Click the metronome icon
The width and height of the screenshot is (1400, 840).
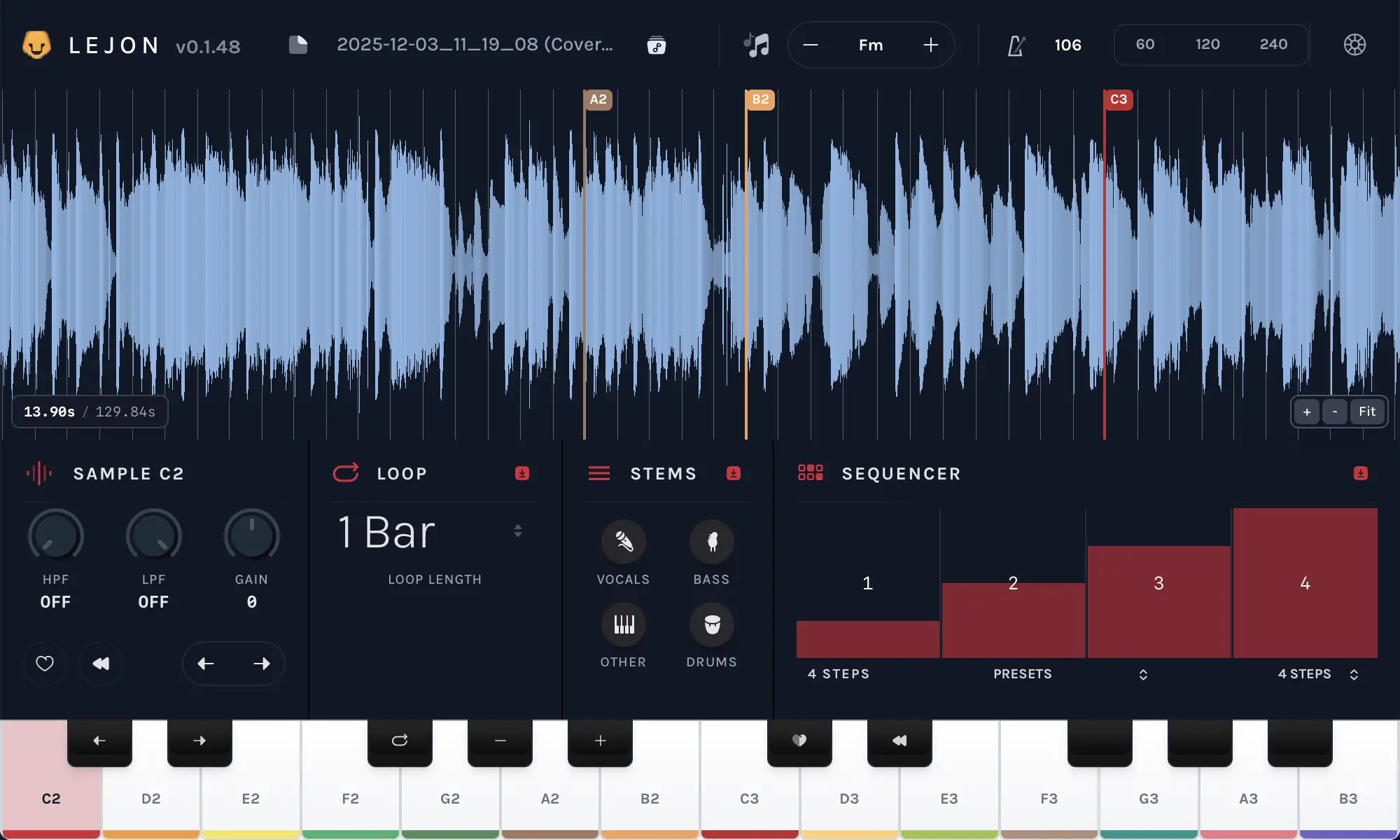pyautogui.click(x=1016, y=45)
